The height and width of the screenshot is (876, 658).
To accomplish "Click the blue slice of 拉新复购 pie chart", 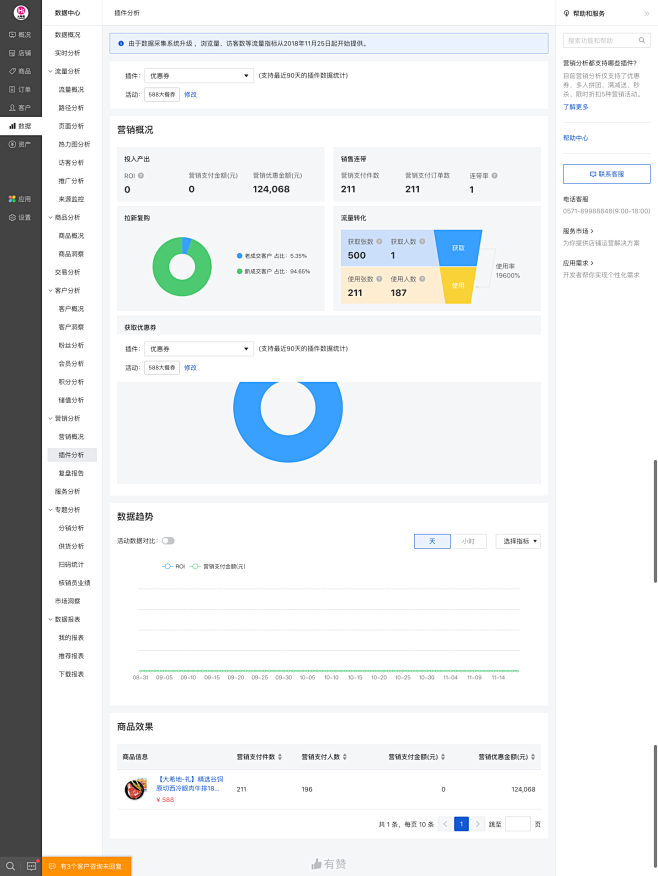I will tap(187, 244).
